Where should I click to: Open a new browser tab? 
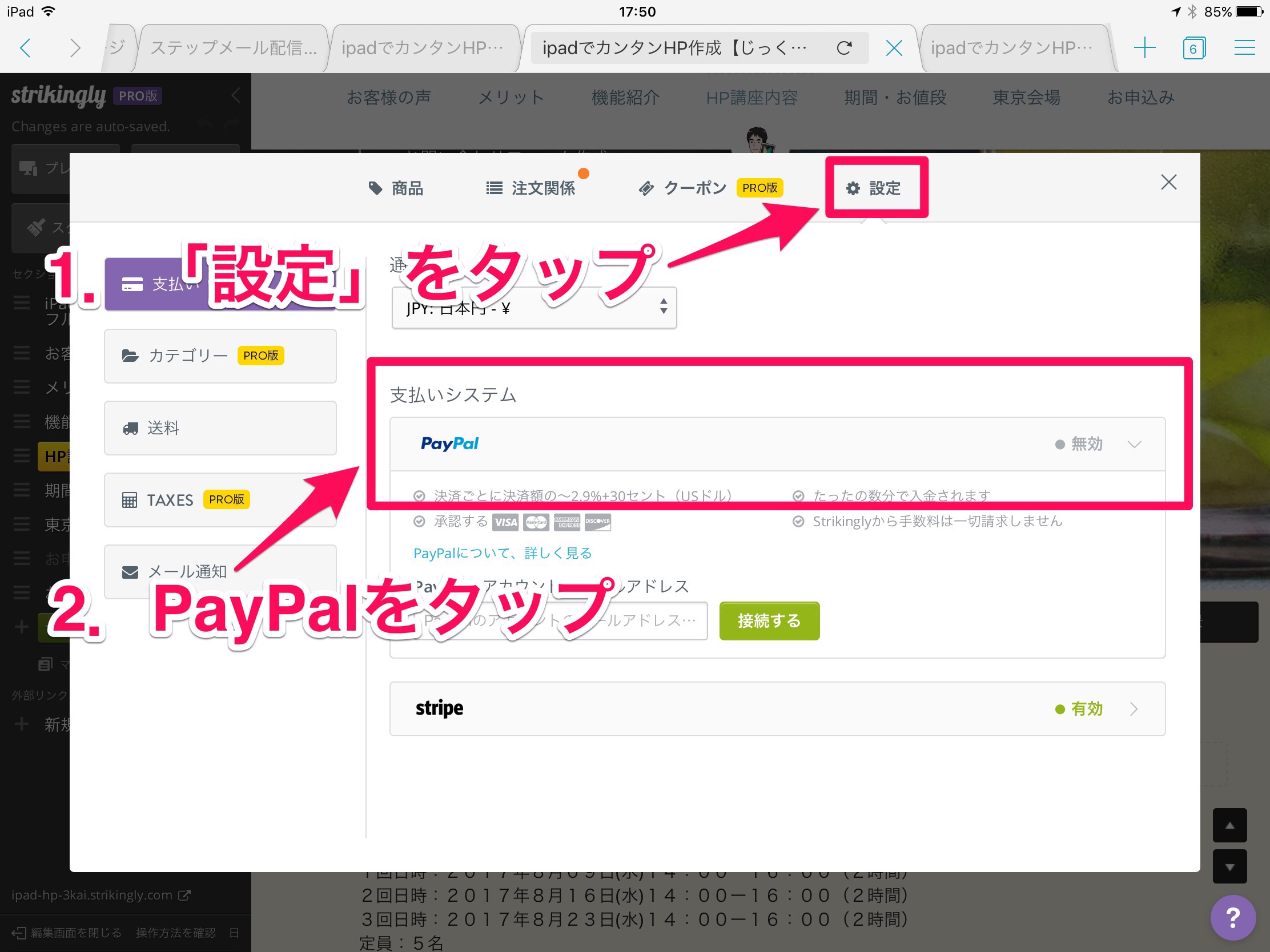(1144, 47)
